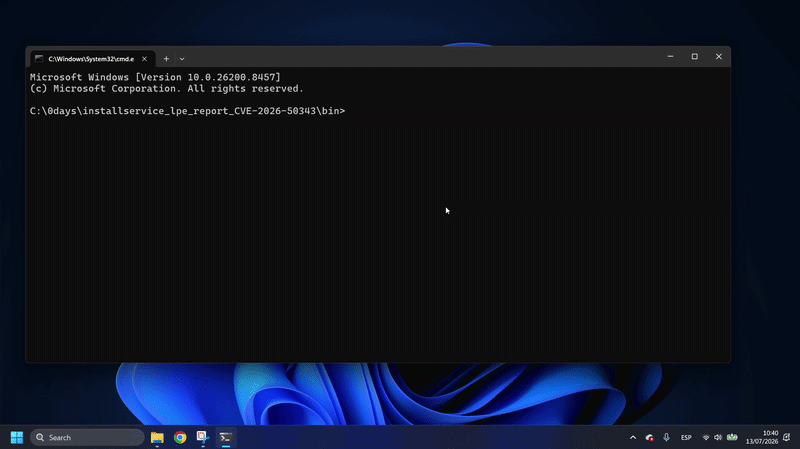This screenshot has width=800, height=449.
Task: Click the Microsoft Corporation copyright line
Action: 167,88
